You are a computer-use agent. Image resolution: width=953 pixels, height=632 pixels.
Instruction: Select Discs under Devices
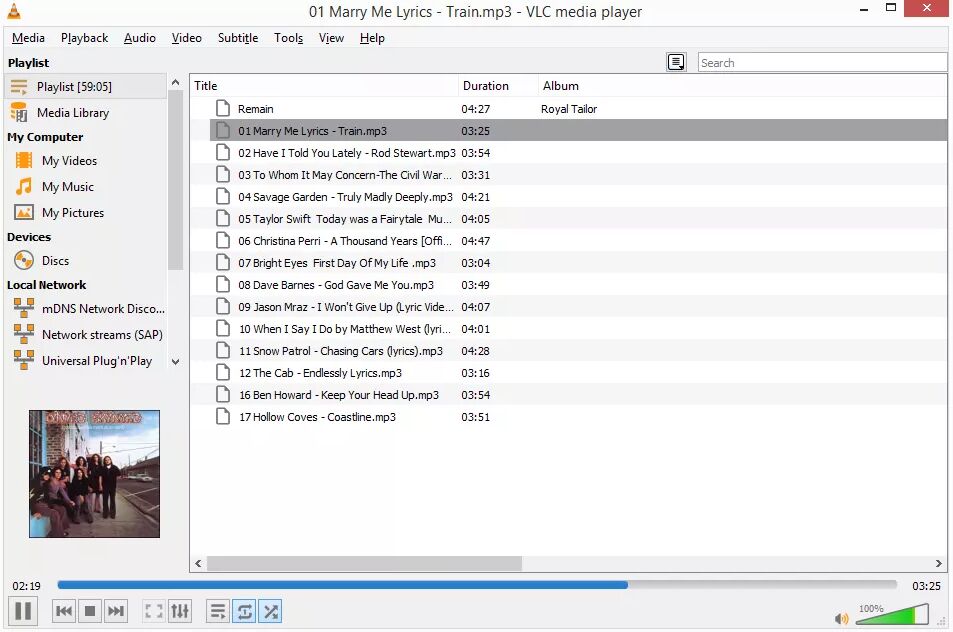tap(85, 260)
